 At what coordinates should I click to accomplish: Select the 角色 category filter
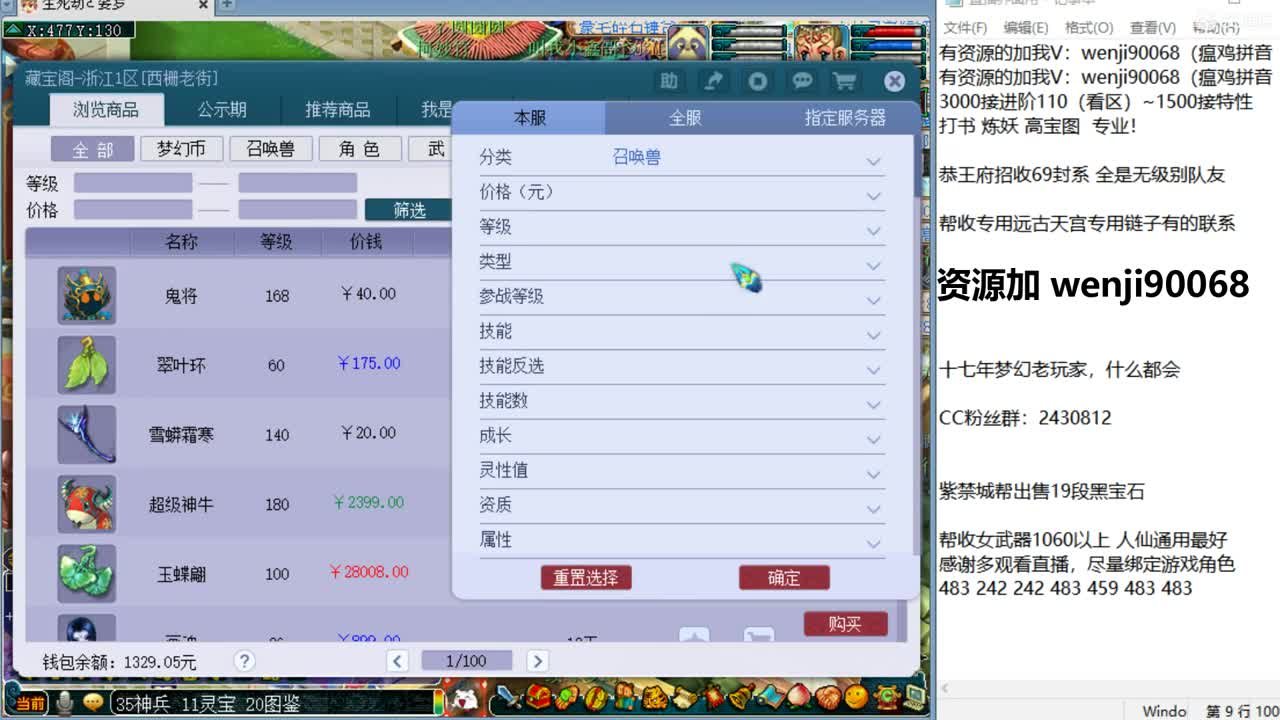pos(359,149)
